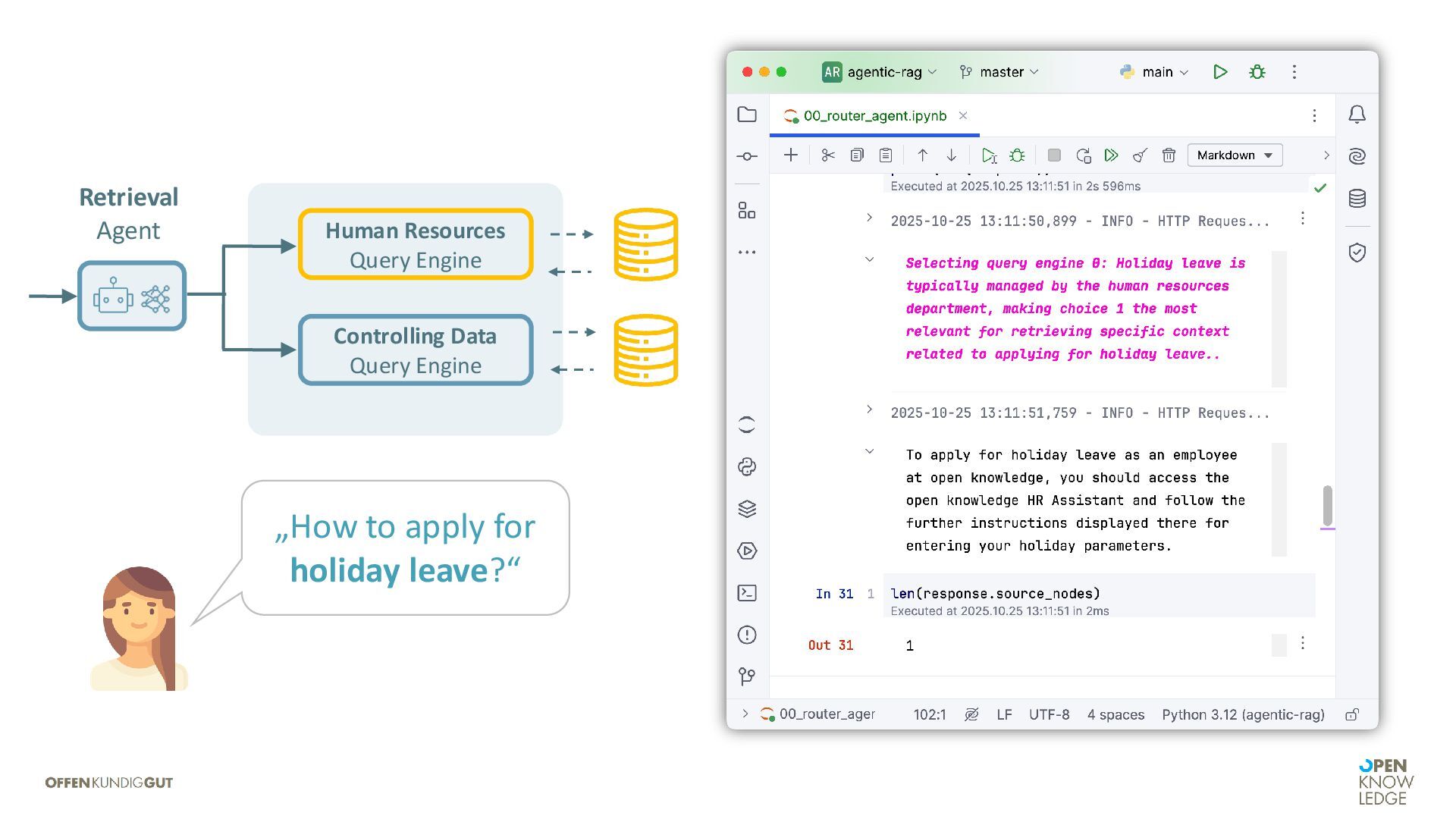
Task: Open the Notifications bell panel
Action: click(x=1357, y=115)
